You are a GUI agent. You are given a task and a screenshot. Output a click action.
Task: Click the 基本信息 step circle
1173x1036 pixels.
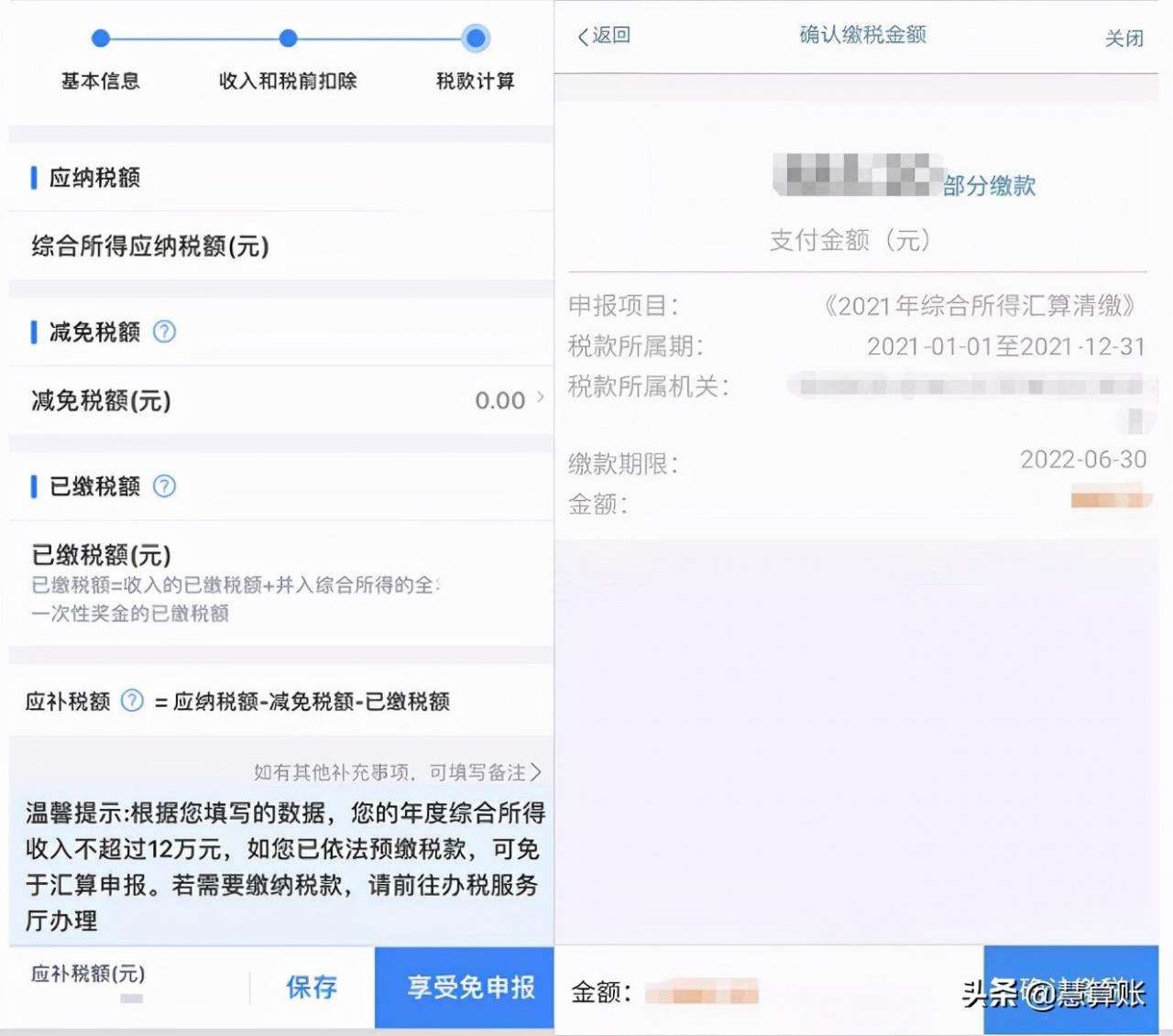click(x=100, y=39)
